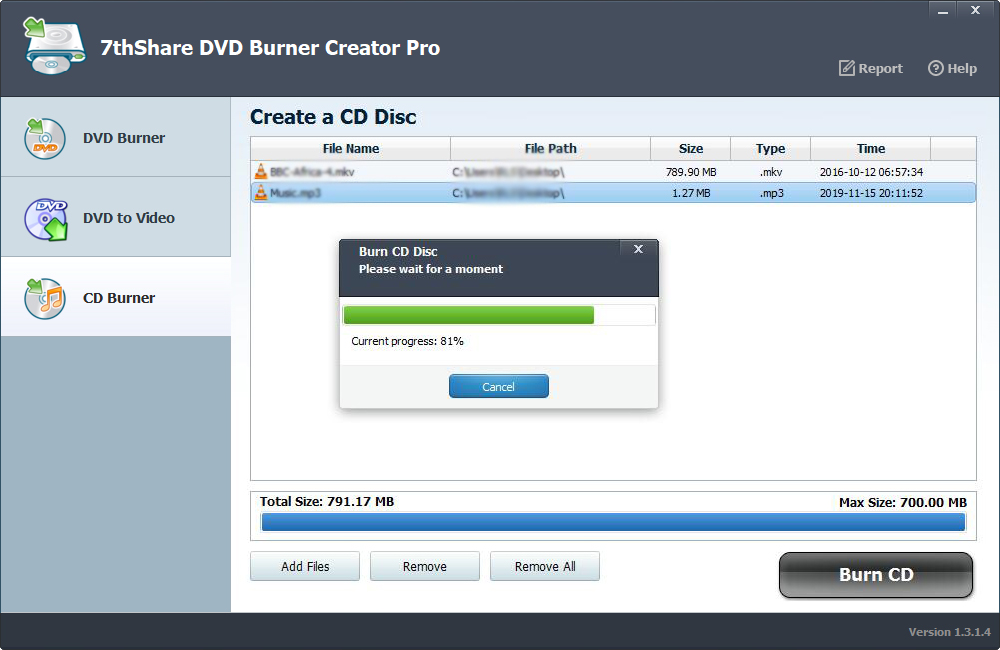
Task: Cancel the CD burning process
Action: 499,386
